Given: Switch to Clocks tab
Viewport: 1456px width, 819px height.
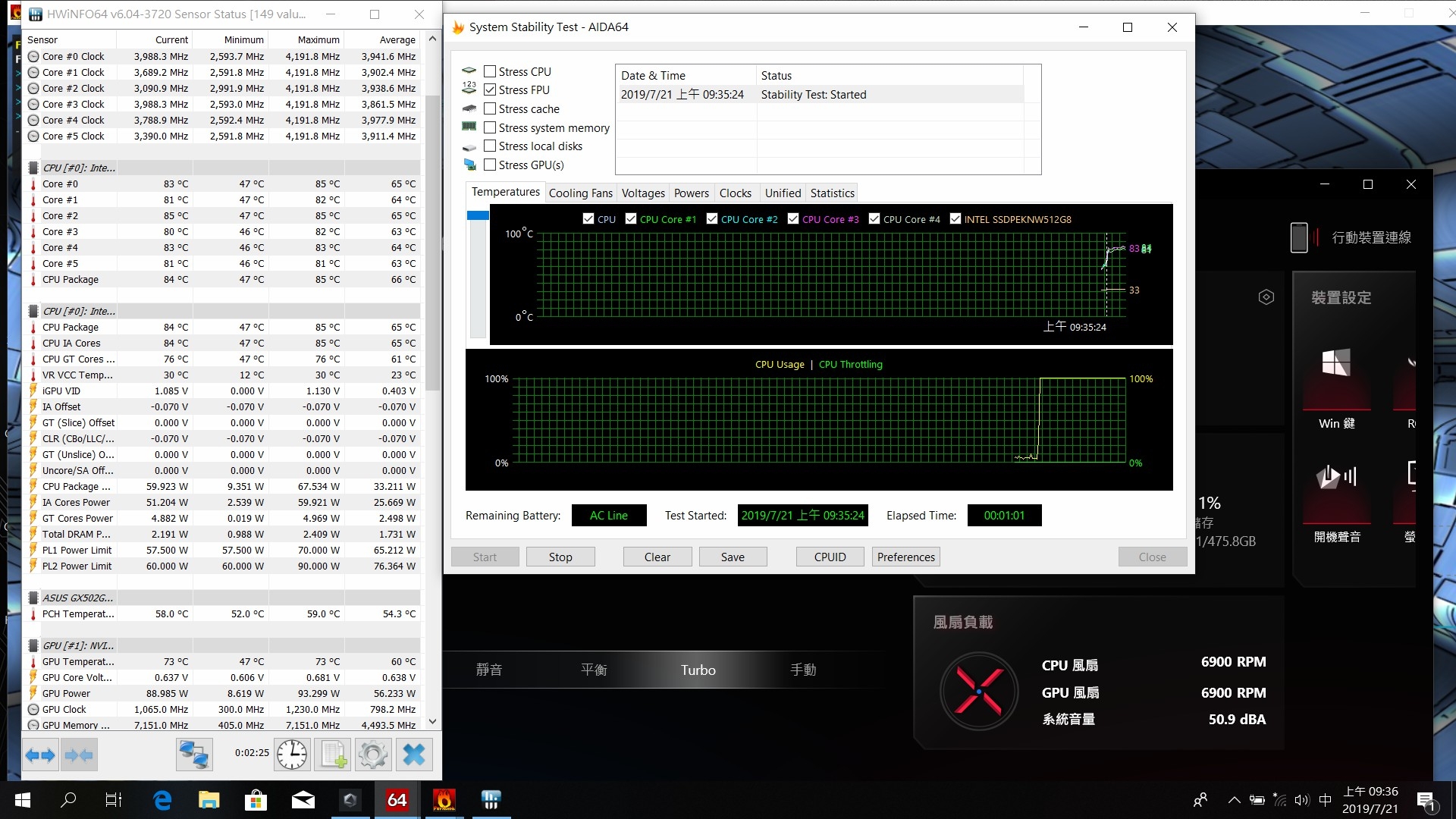Looking at the screenshot, I should pyautogui.click(x=736, y=193).
